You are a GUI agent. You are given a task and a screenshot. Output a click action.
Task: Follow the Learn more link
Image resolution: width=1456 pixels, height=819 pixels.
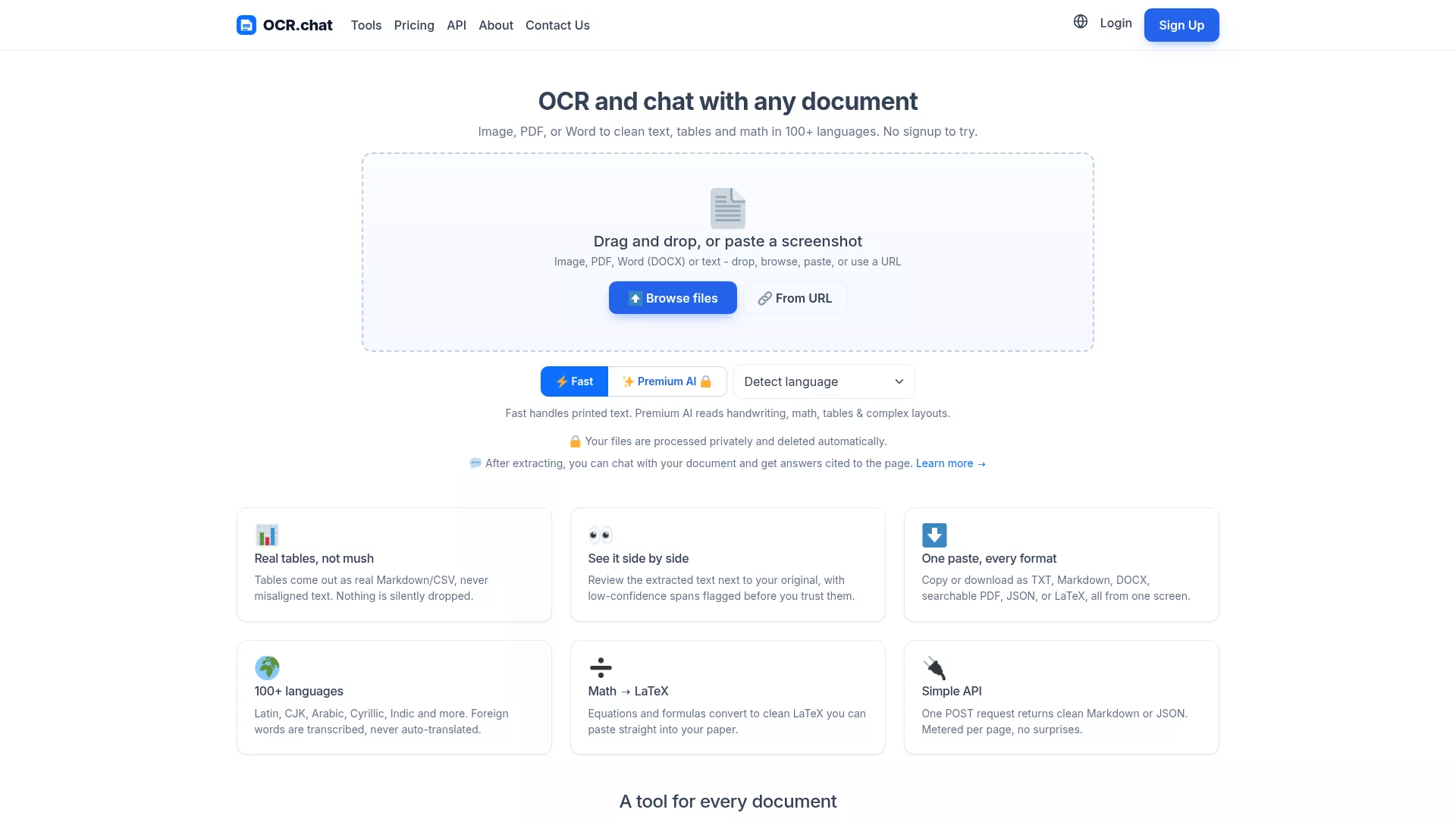[951, 463]
